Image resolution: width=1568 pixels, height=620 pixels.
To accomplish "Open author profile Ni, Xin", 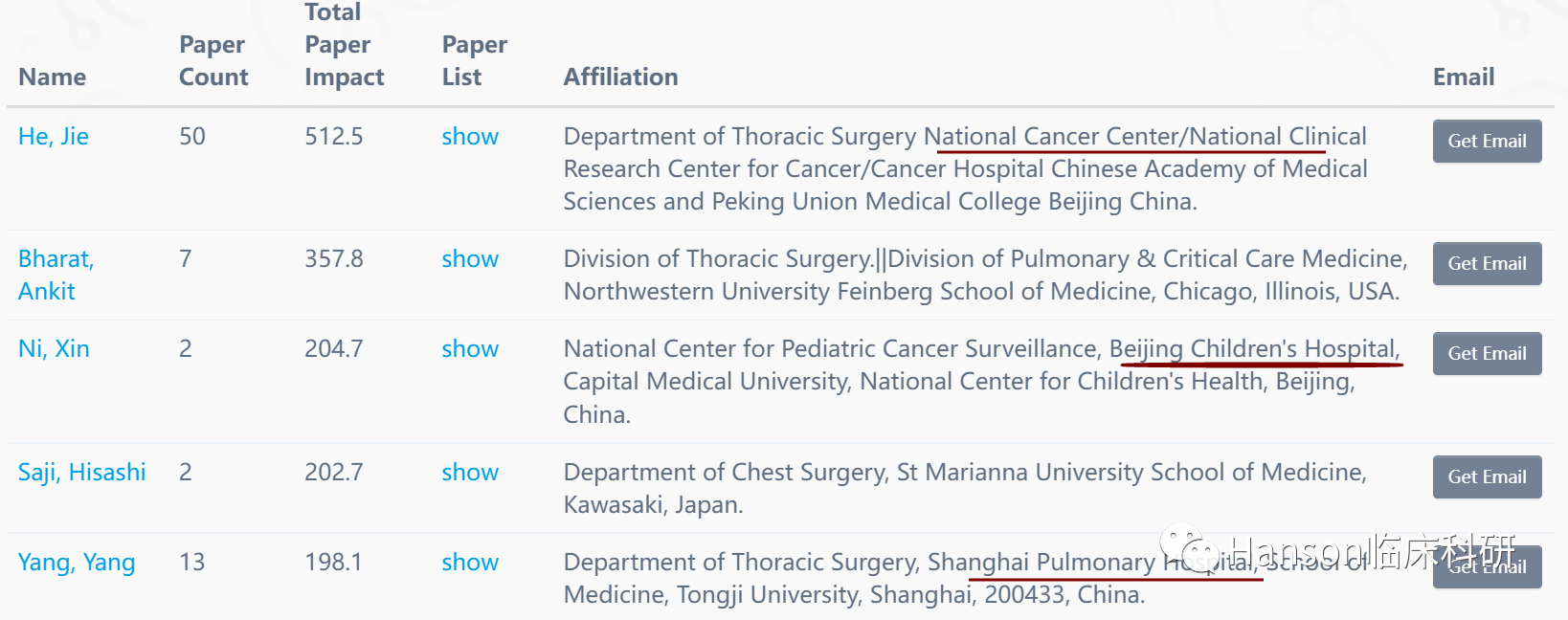I will click(54, 349).
